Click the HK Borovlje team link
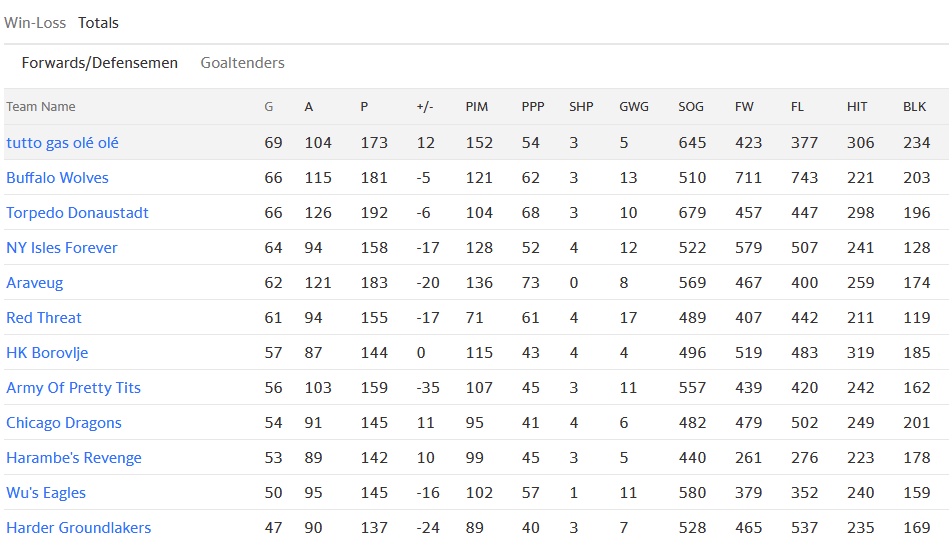 (x=47, y=353)
